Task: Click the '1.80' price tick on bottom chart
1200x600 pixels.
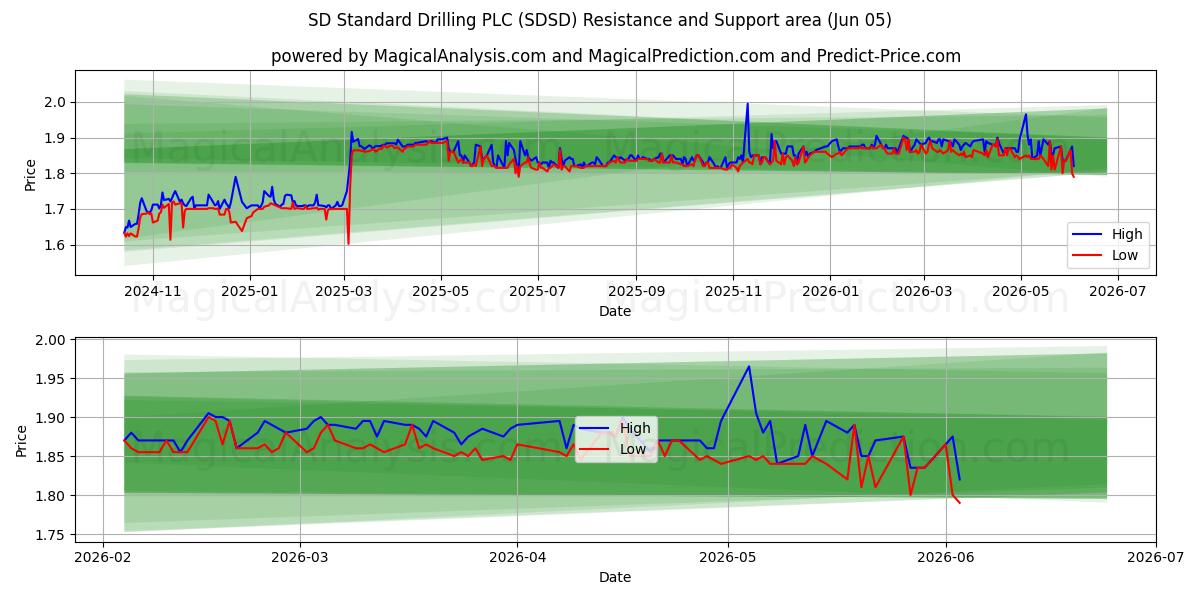Action: pos(52,496)
